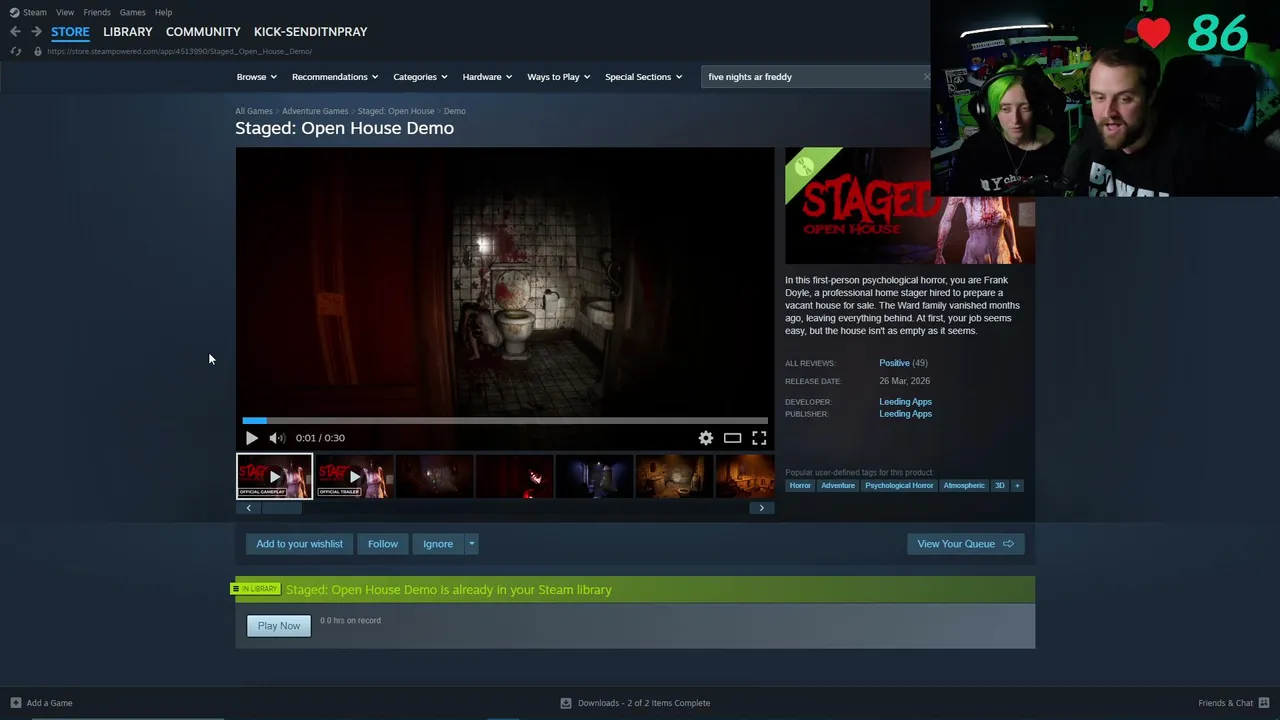
Task: Select the 3D tag
Action: tap(999, 486)
